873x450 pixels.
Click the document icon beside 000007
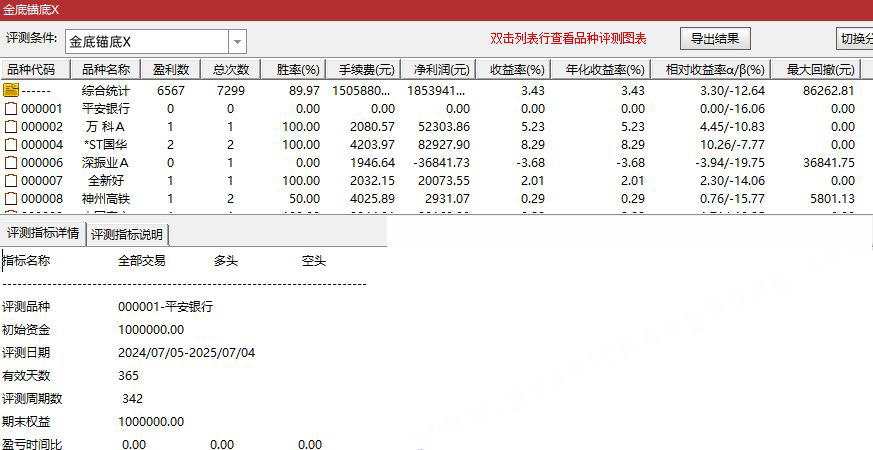pyautogui.click(x=11, y=180)
